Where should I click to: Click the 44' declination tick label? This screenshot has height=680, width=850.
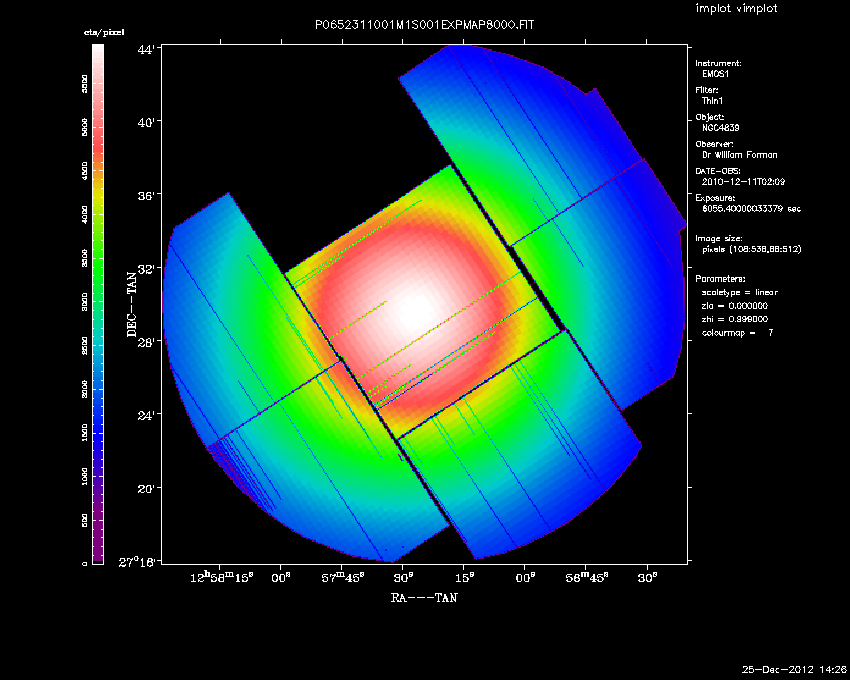(x=147, y=50)
